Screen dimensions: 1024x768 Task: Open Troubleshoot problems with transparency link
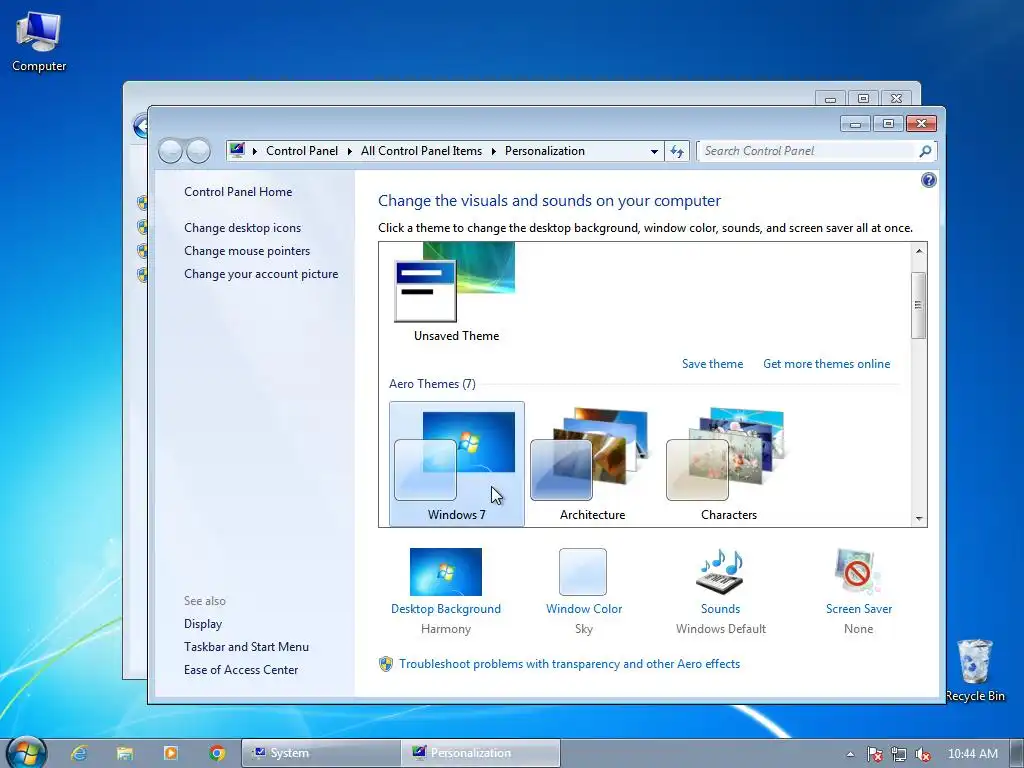569,664
